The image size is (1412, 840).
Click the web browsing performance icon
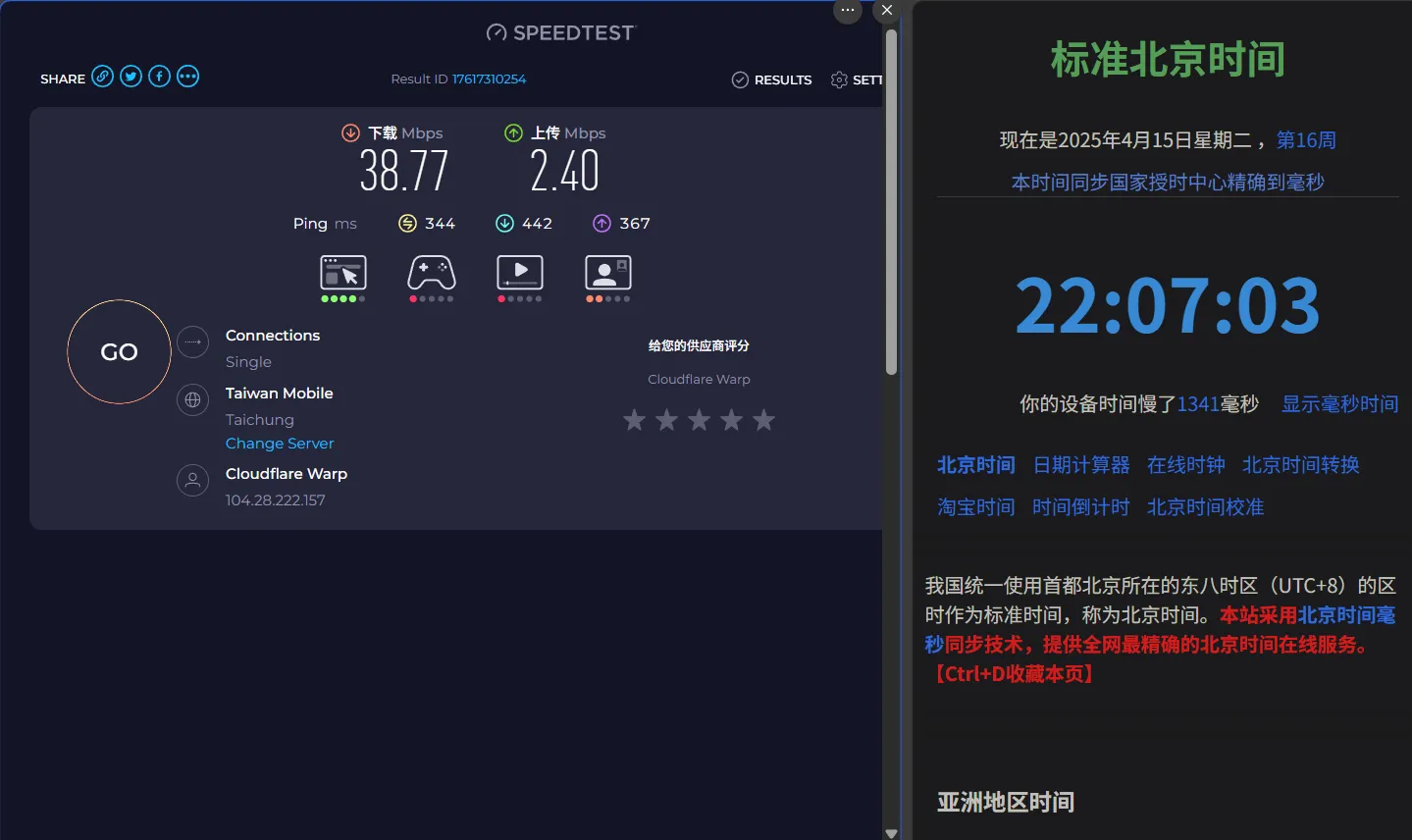343,273
